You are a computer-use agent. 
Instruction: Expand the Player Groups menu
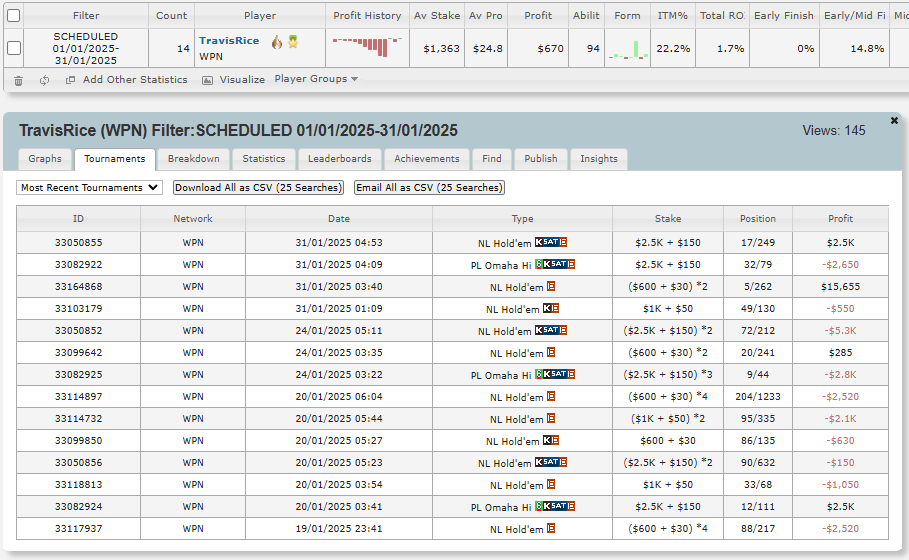pyautogui.click(x=316, y=79)
